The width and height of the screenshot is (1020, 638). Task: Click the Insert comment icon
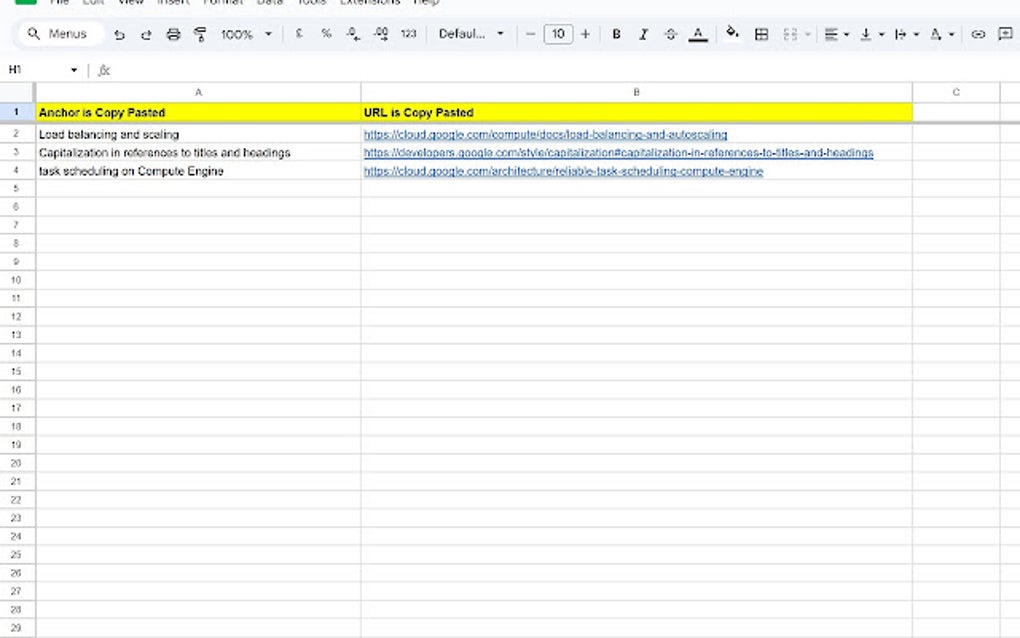click(x=1004, y=33)
